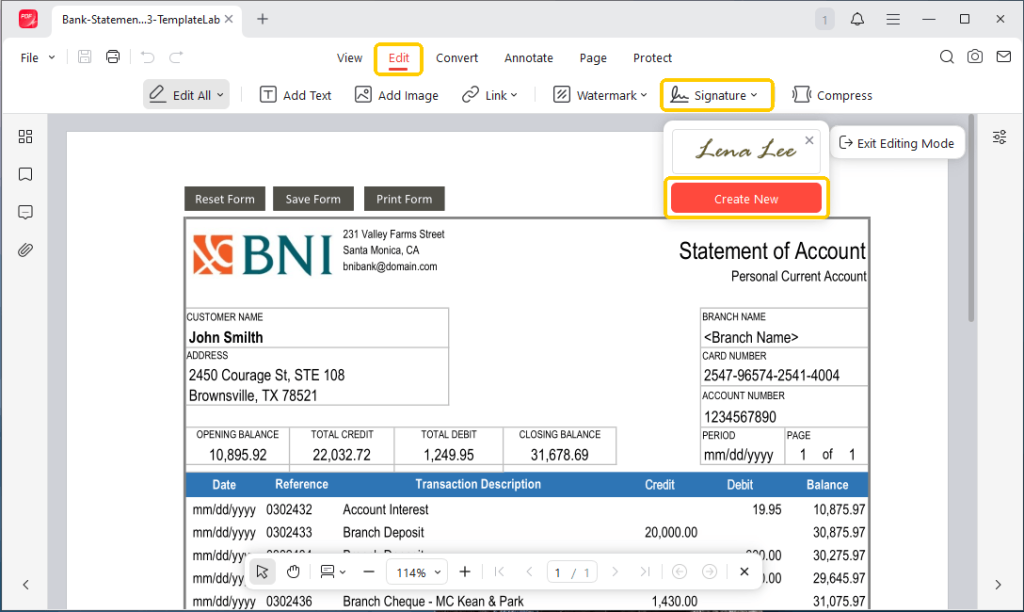Click the Print Form button

(404, 199)
